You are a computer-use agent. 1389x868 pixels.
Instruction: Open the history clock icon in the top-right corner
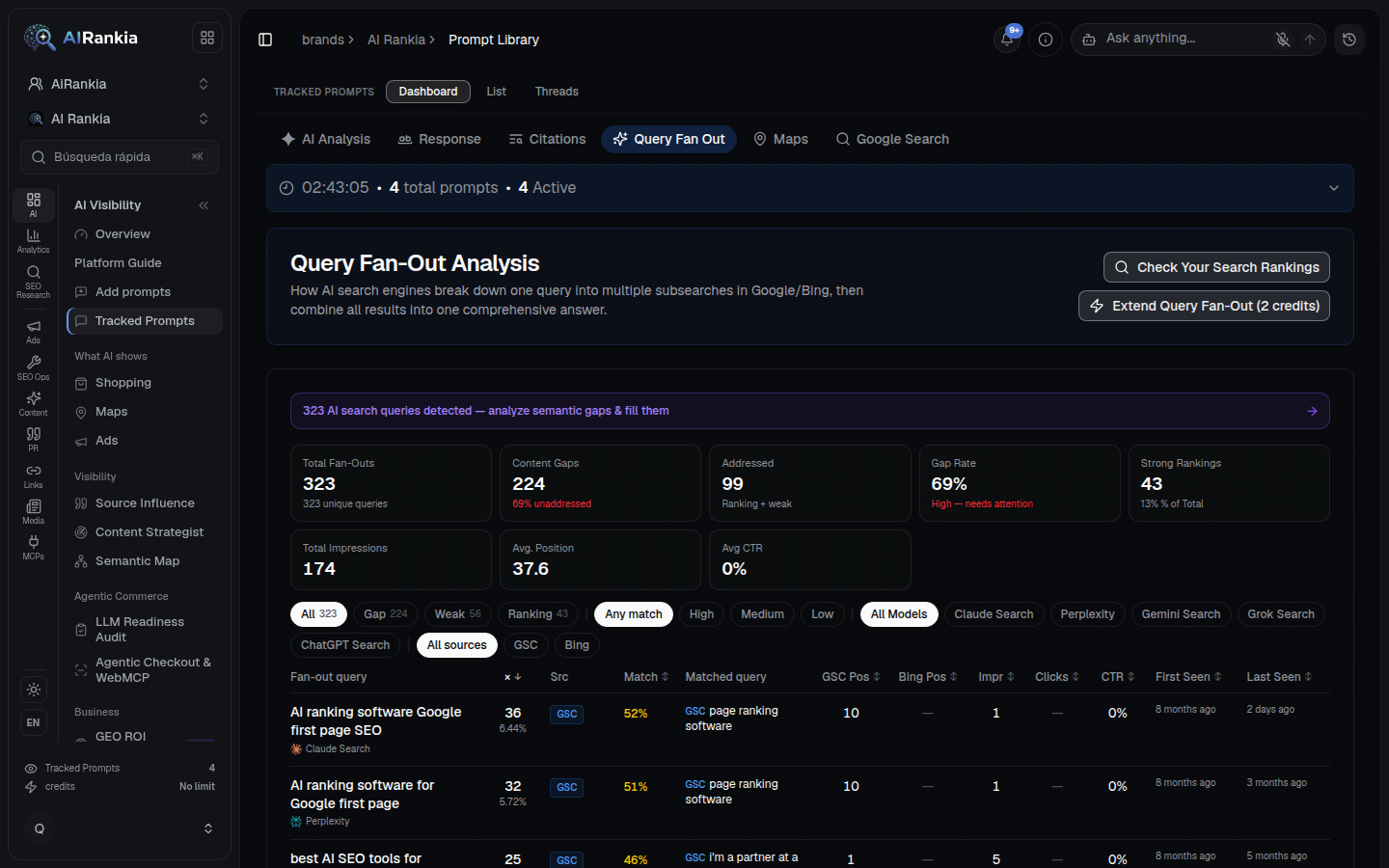tap(1349, 40)
